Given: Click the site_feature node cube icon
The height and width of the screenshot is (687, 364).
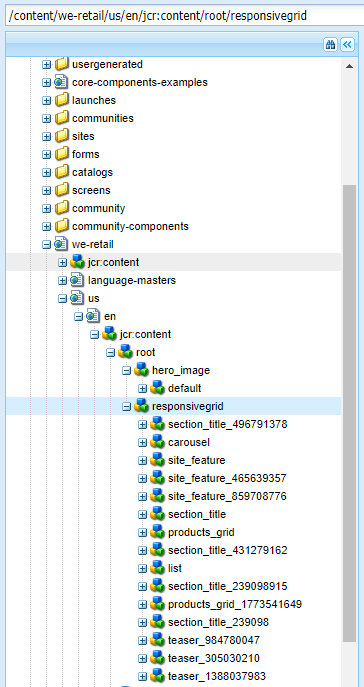Looking at the screenshot, I should 157,460.
